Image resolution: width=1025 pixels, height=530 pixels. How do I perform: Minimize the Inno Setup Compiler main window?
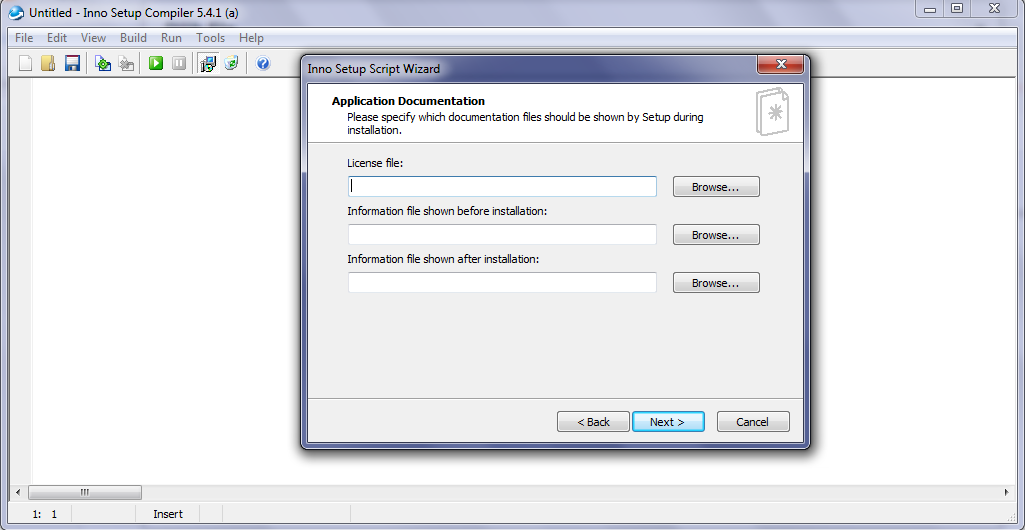point(930,8)
